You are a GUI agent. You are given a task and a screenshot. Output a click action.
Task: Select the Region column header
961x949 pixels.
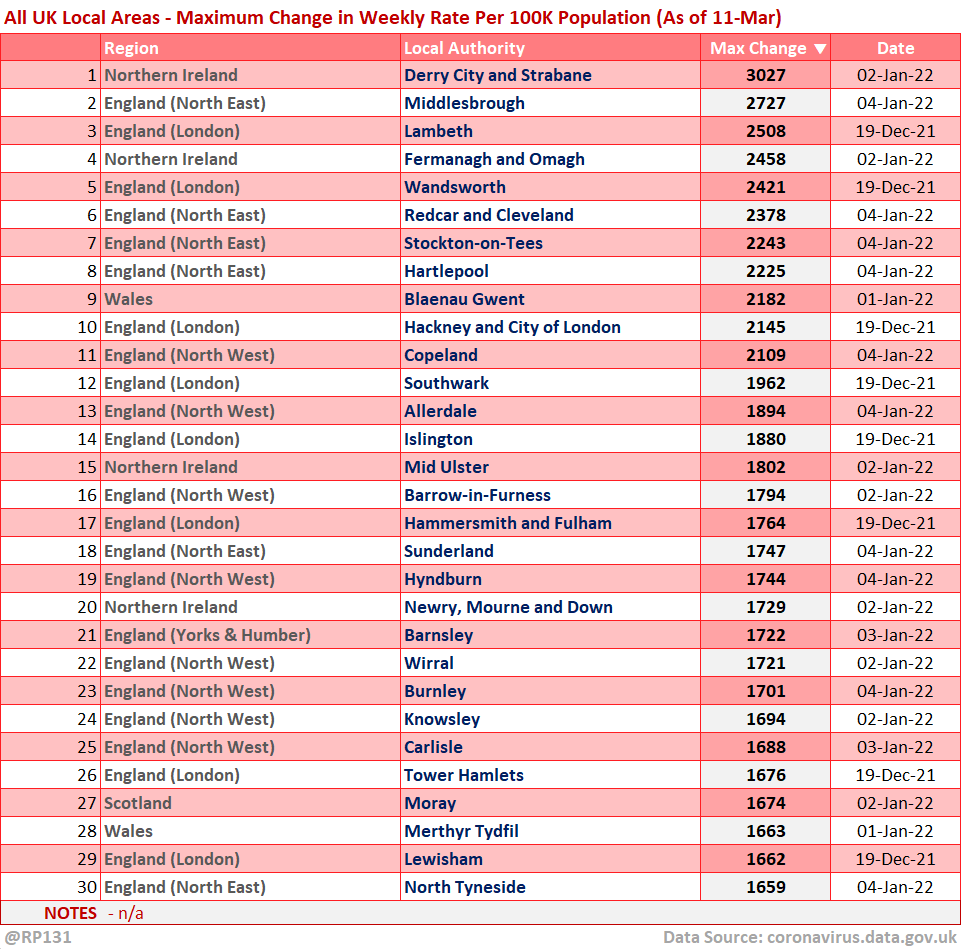pyautogui.click(x=131, y=48)
